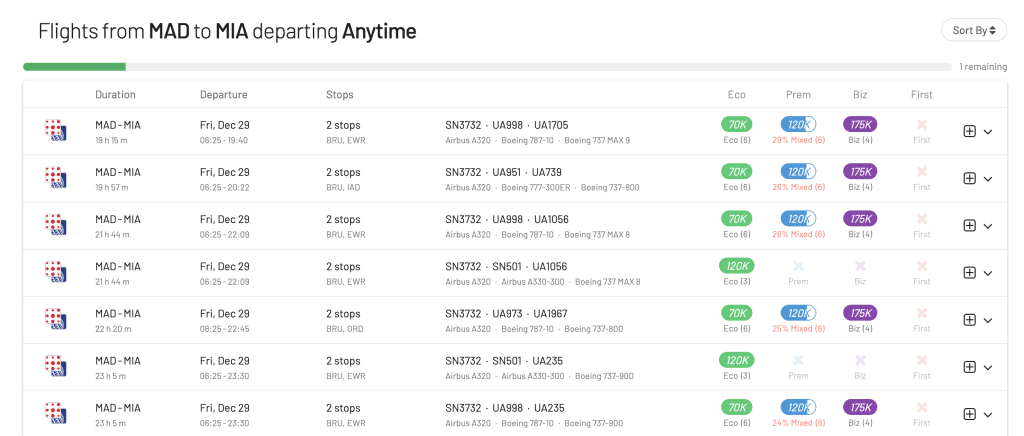Select 120K Eco fare on SN501 · UA1056 flight
The height and width of the screenshot is (436, 1024).
(737, 266)
